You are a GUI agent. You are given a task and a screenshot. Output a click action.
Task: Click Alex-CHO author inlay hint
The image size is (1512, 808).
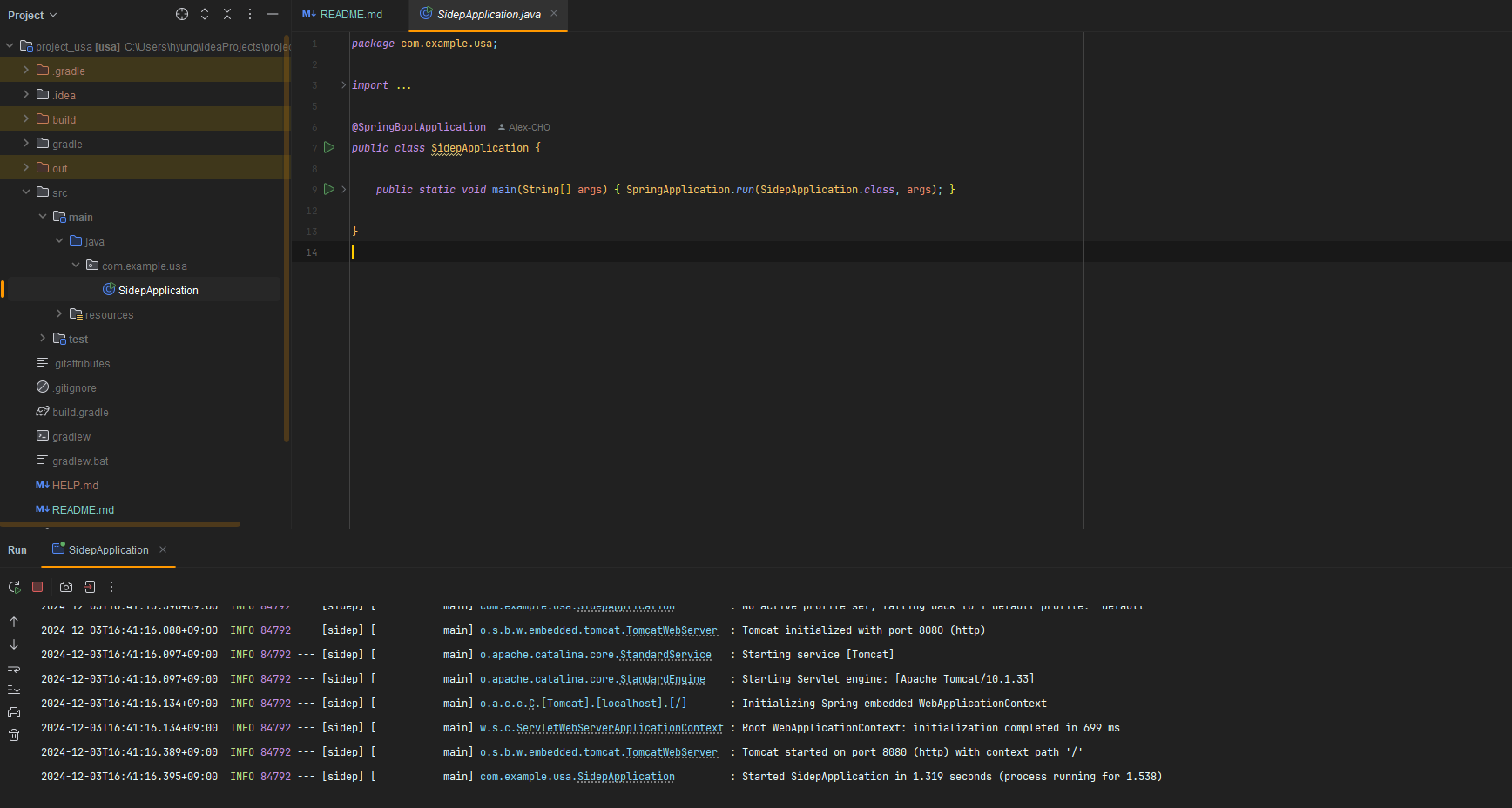(x=524, y=127)
